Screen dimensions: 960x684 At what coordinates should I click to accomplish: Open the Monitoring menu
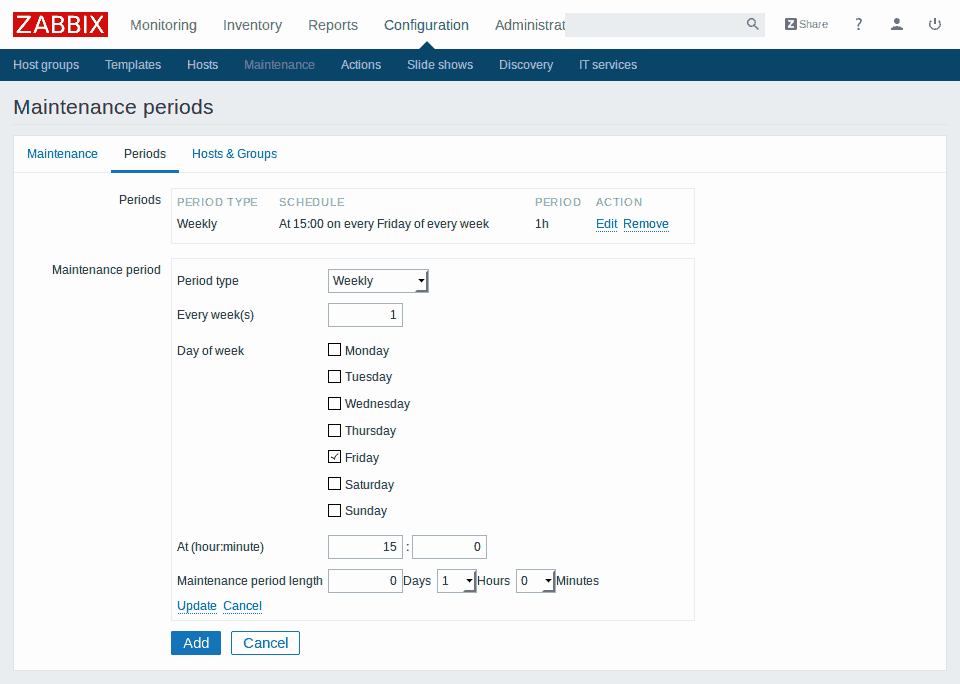pyautogui.click(x=163, y=25)
